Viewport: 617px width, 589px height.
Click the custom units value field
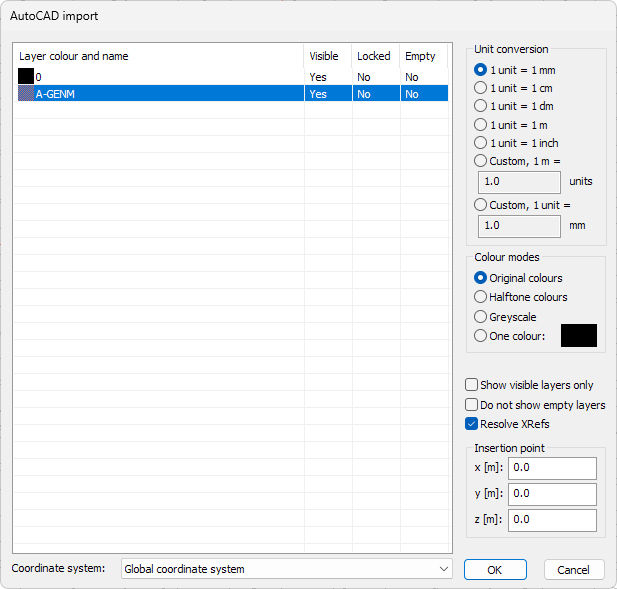(519, 182)
